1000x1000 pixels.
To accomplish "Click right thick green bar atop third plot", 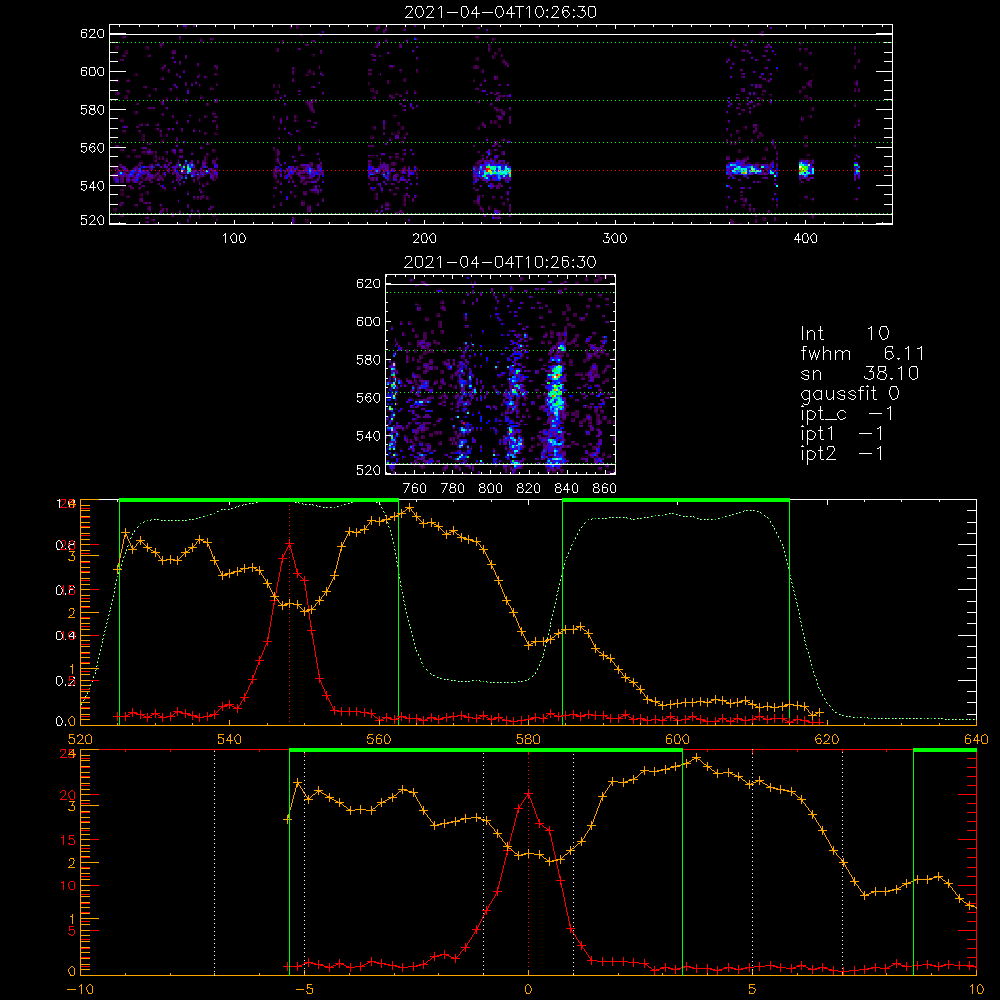I will 676,500.
